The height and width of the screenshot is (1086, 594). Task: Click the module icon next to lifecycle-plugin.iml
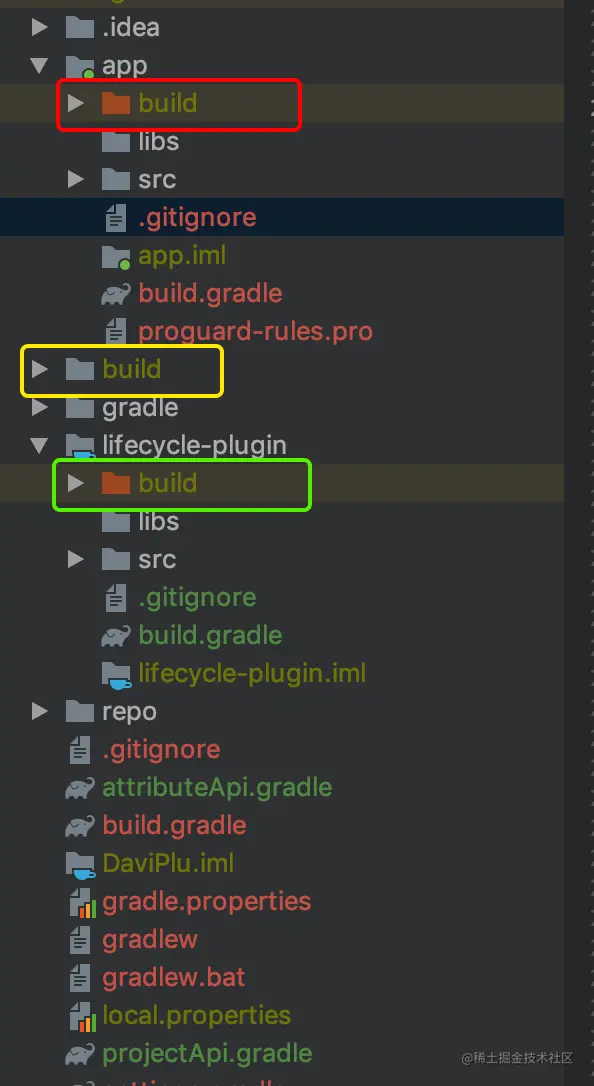(x=117, y=673)
